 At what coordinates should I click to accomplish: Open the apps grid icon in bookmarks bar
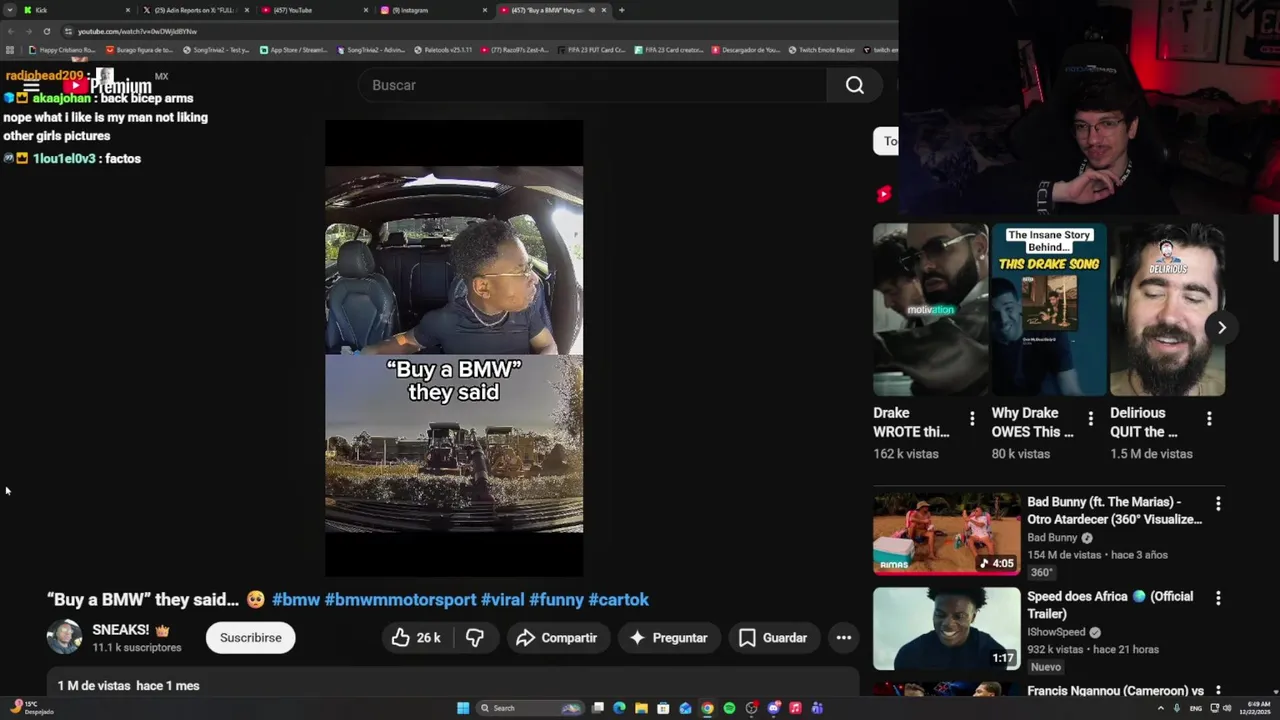pos(10,50)
